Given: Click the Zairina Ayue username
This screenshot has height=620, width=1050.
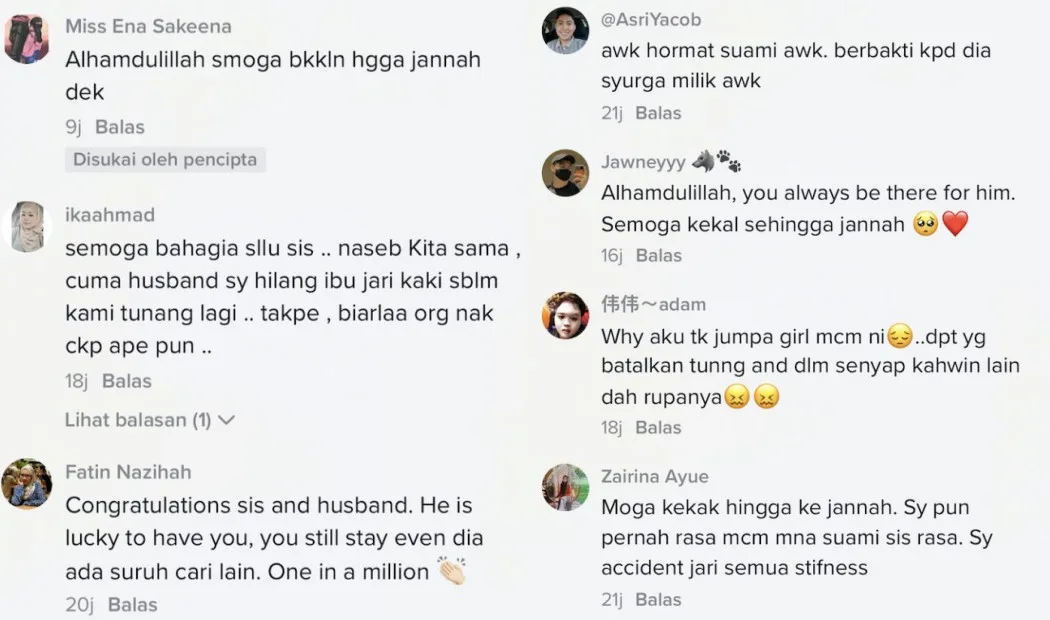Looking at the screenshot, I should pyautogui.click(x=654, y=476).
